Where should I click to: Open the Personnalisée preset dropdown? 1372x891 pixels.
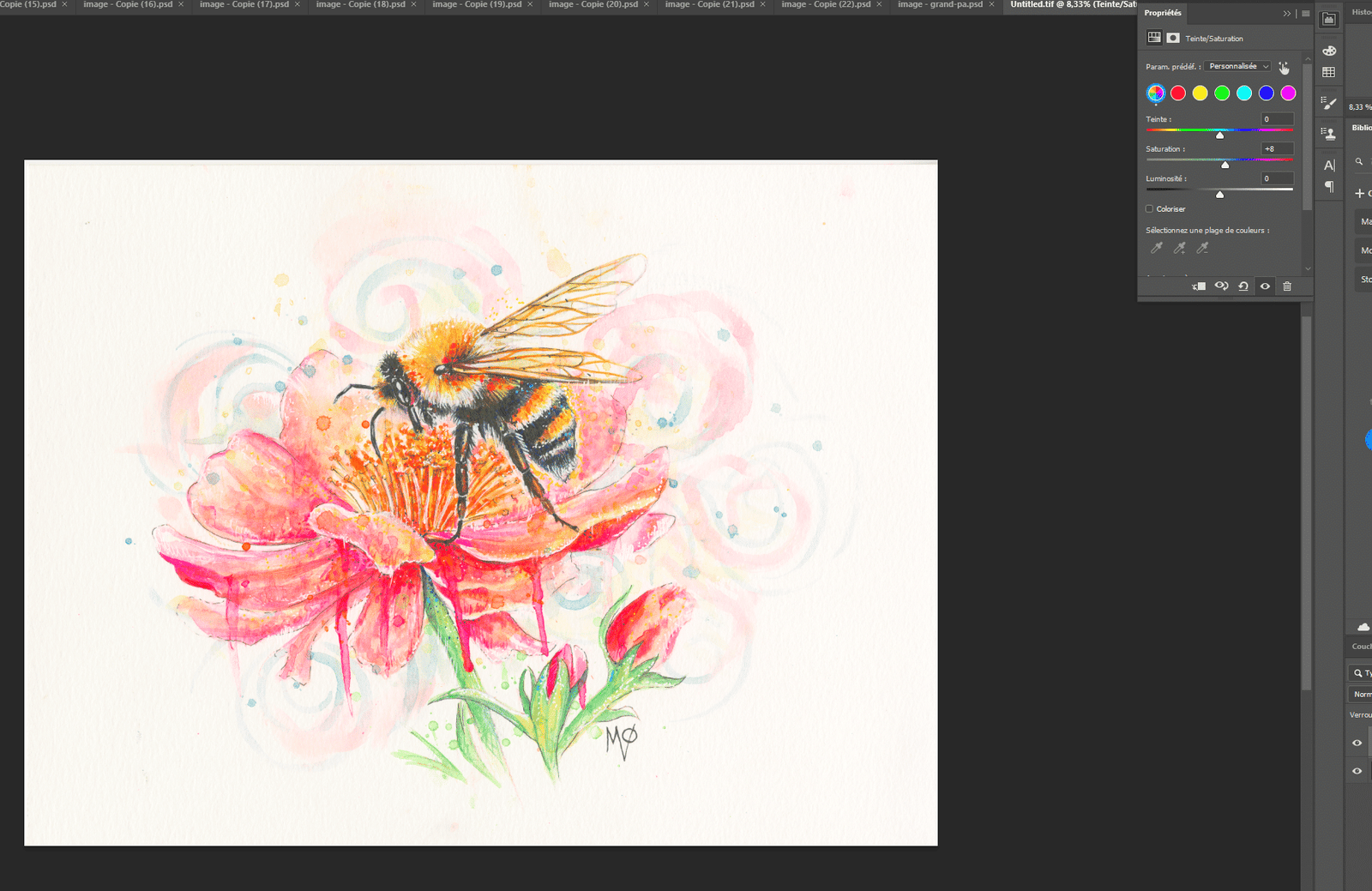click(1237, 65)
